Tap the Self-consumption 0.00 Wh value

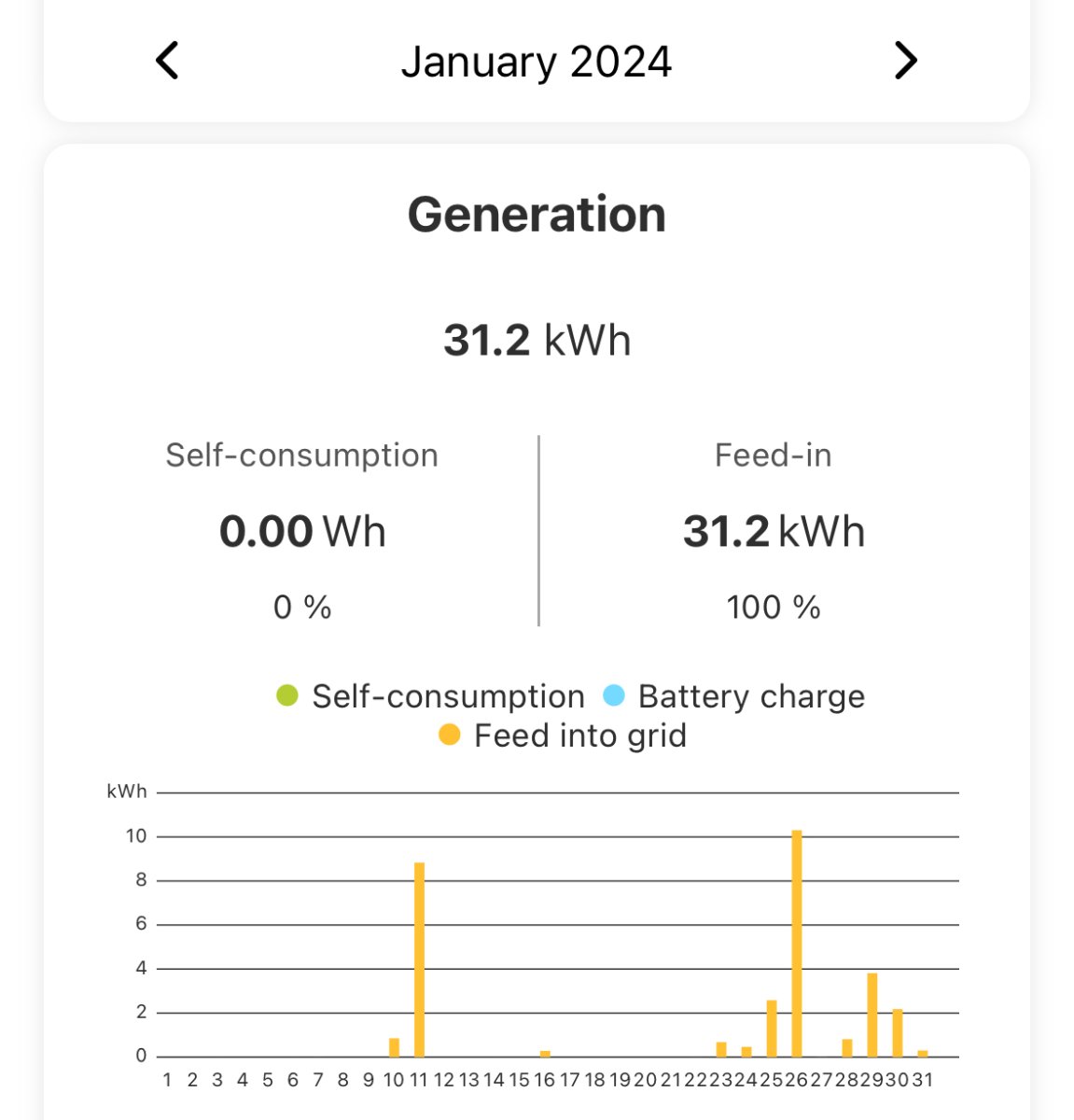point(302,531)
